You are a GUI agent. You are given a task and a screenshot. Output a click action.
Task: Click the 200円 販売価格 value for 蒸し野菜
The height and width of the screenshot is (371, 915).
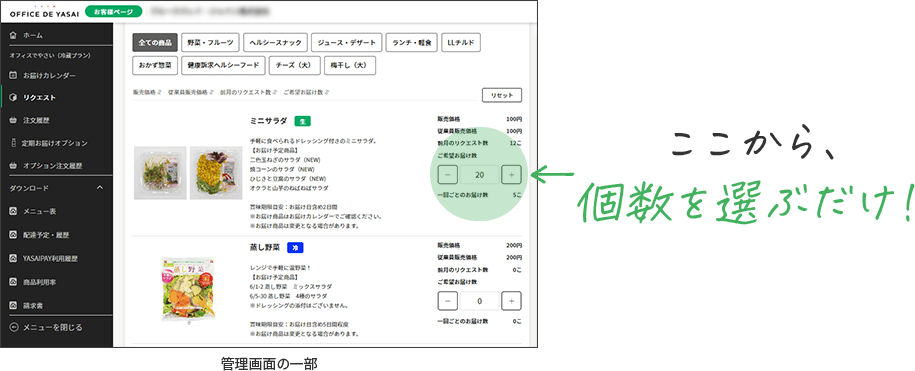(x=515, y=246)
